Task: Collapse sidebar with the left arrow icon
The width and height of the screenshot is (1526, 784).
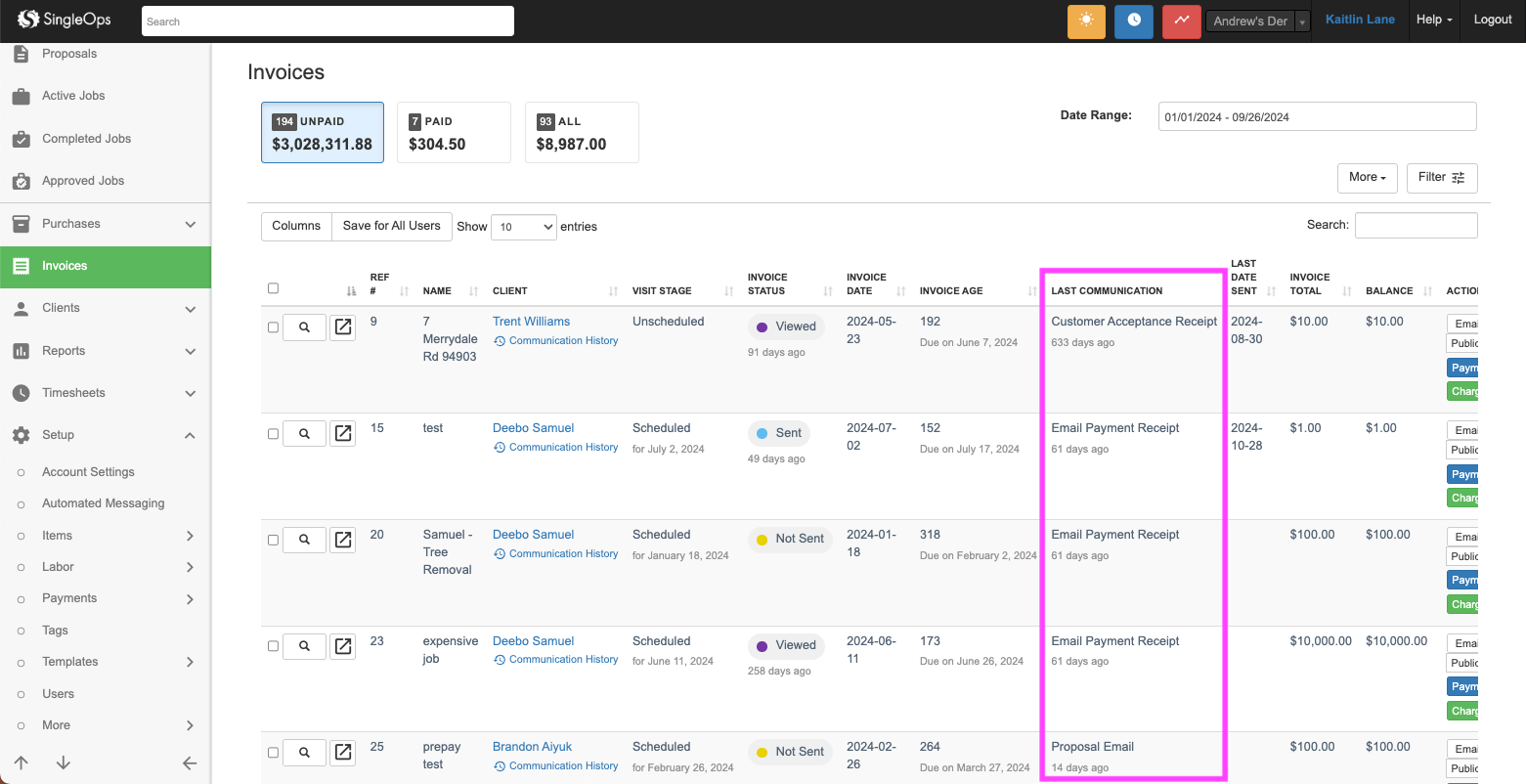Action: (x=190, y=762)
